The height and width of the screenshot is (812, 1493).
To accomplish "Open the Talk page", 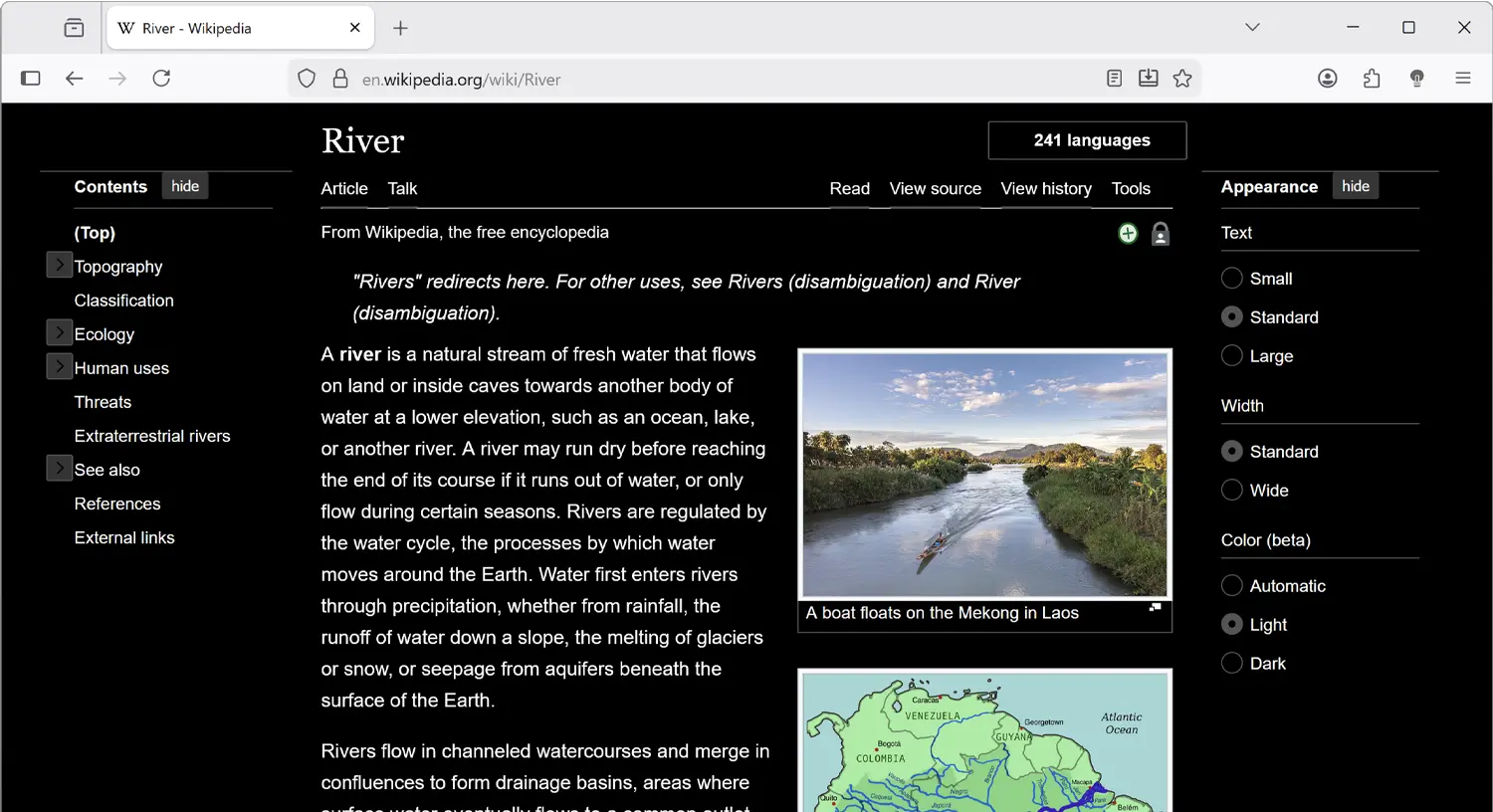I will [x=402, y=188].
